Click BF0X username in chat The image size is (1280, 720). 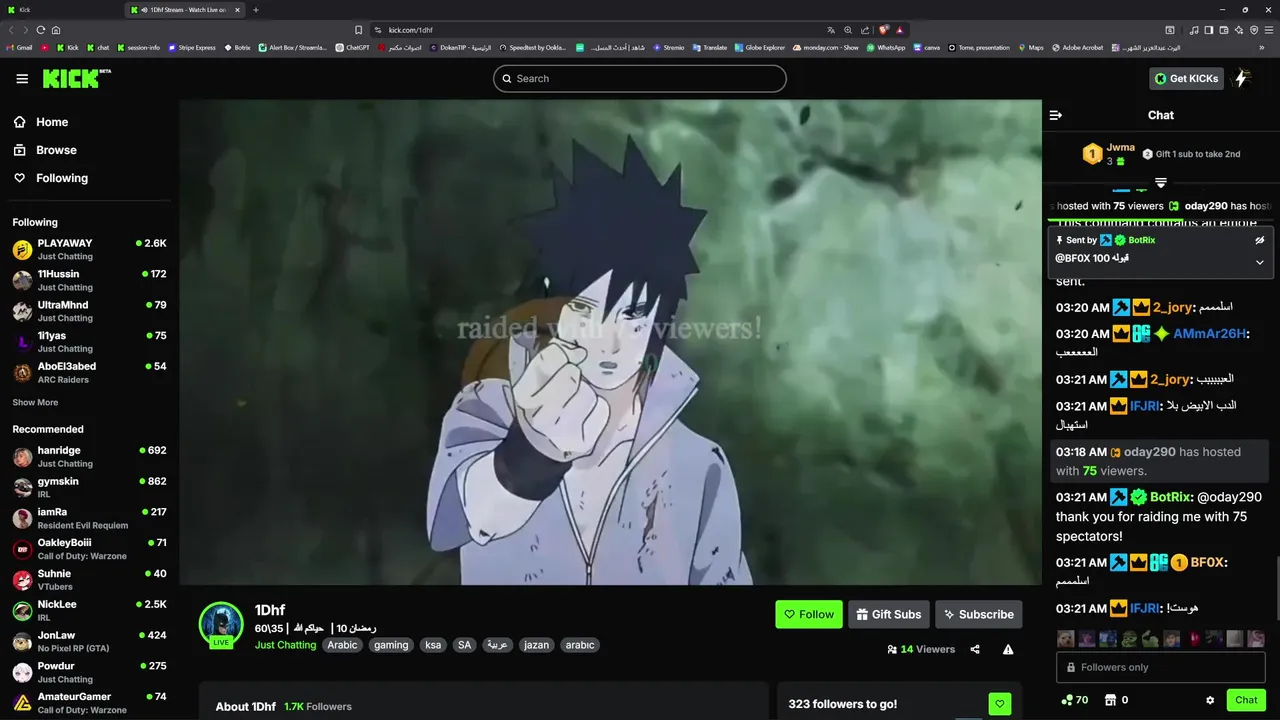click(1207, 562)
